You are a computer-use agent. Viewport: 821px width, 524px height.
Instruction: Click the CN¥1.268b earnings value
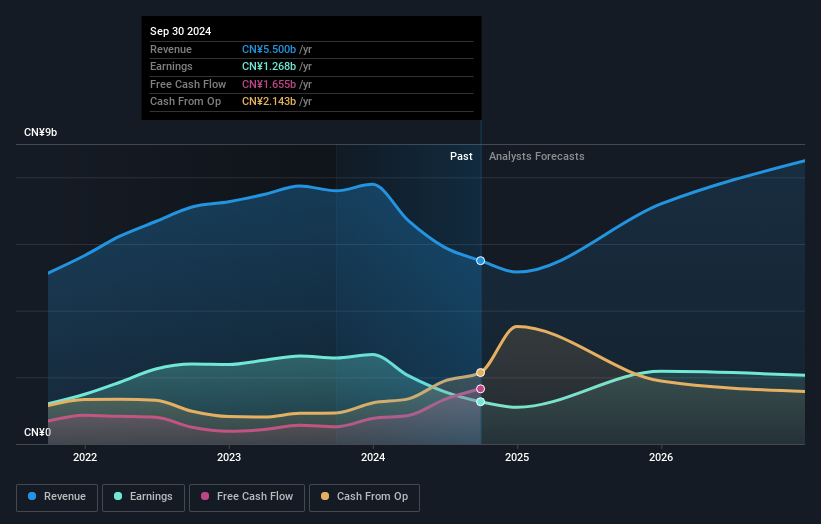(269, 66)
